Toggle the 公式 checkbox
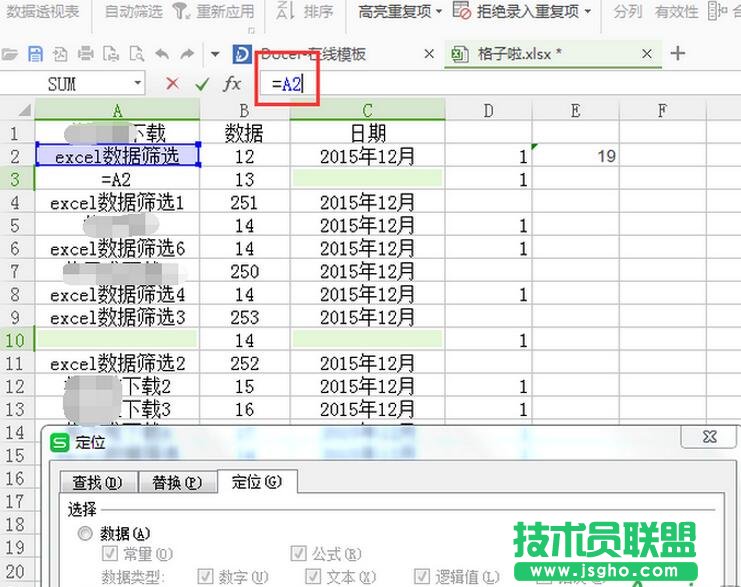Screen dimensions: 741x587 [x=299, y=554]
